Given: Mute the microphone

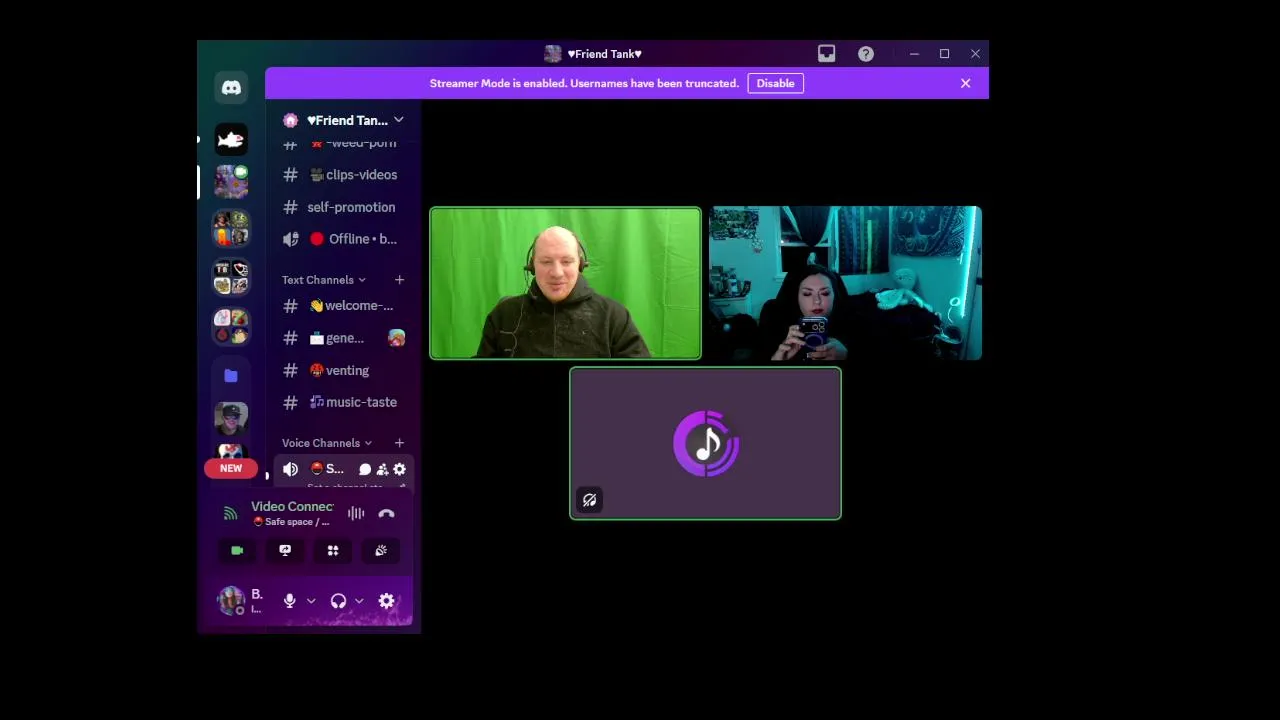Looking at the screenshot, I should (290, 601).
